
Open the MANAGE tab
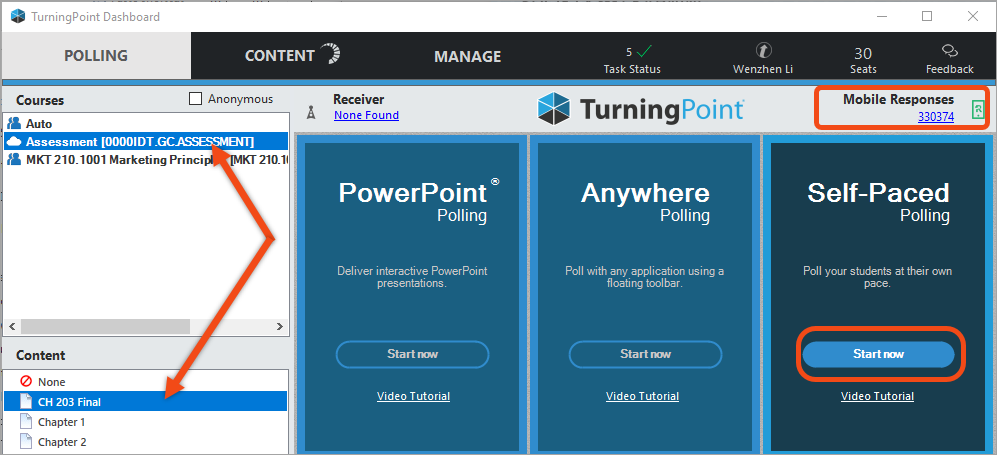(467, 57)
